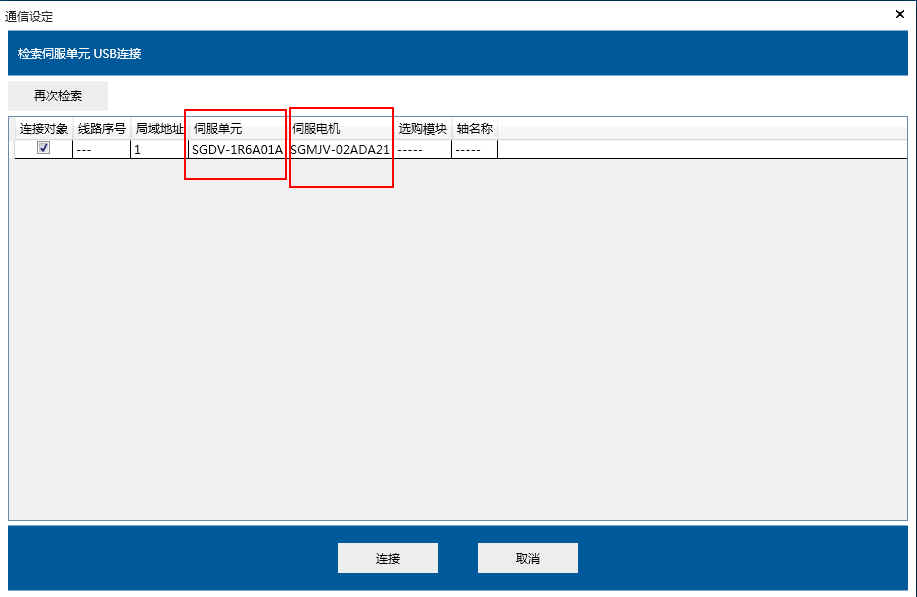Click the 局域地址 cell showing 1
Viewport: 917px width, 597px height.
click(159, 149)
